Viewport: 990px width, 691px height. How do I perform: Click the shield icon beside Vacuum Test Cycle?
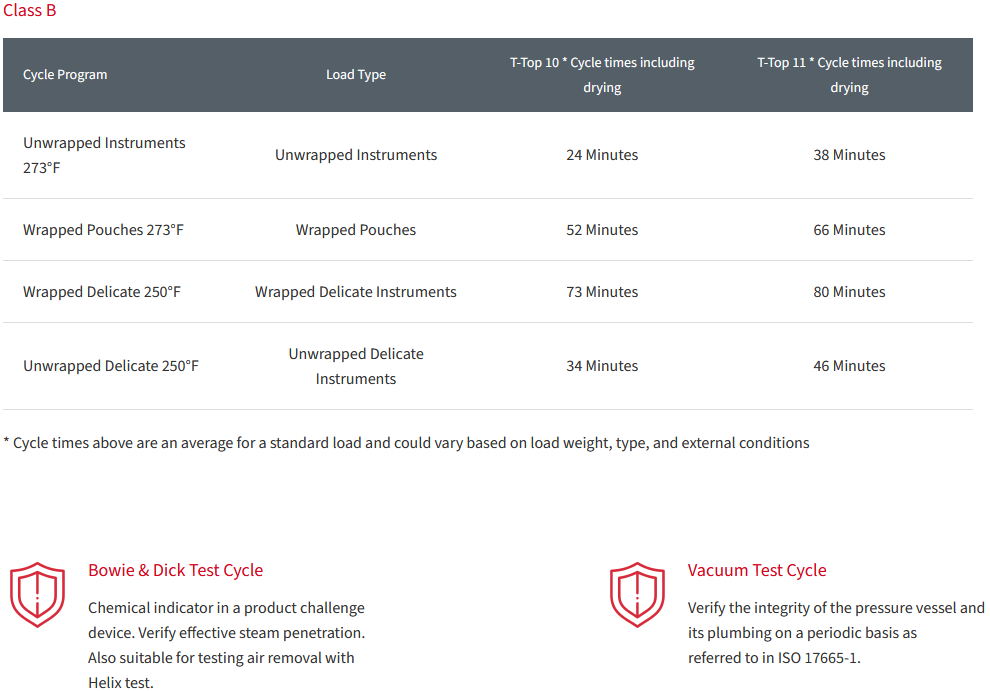637,594
